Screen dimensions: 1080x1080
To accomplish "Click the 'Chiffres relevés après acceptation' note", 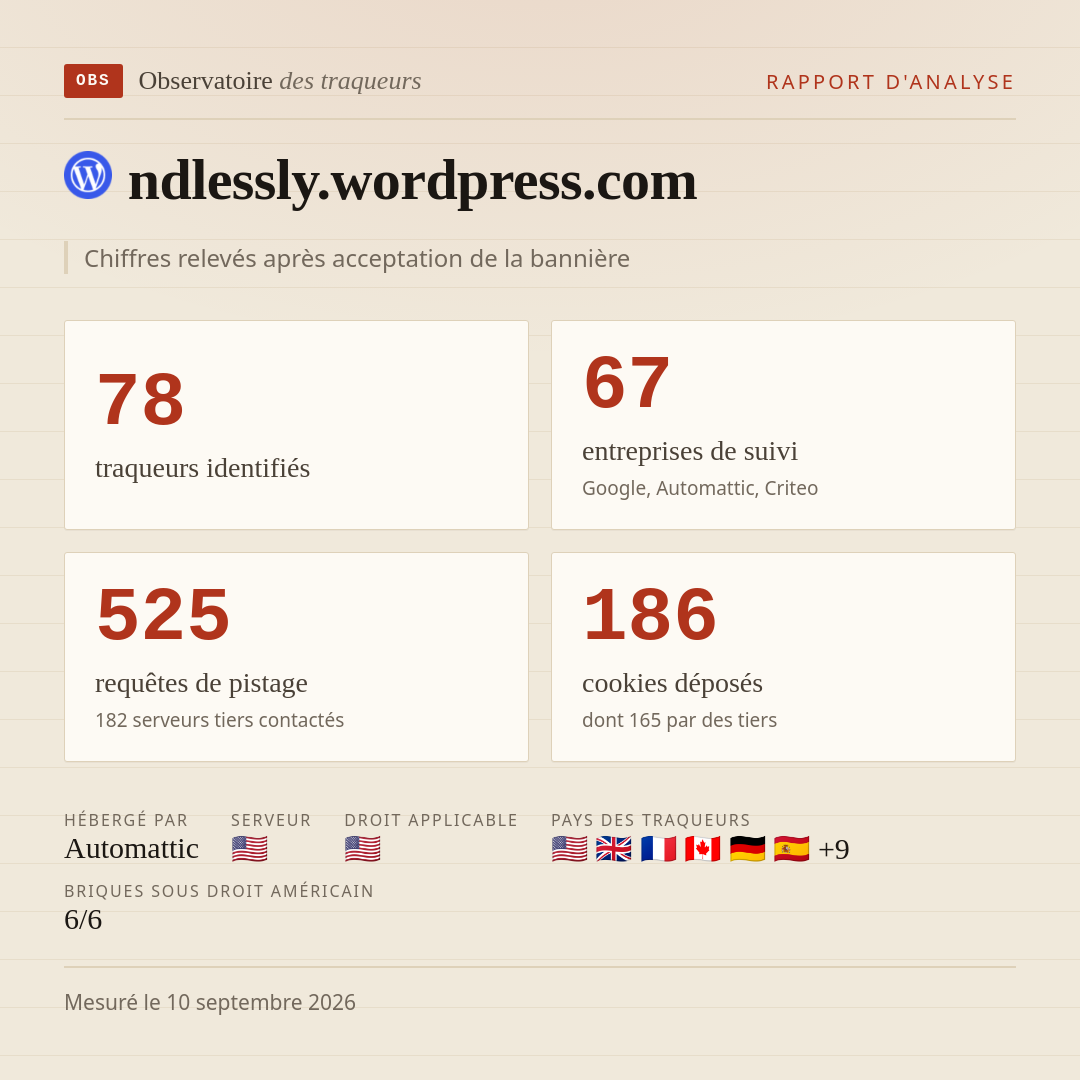I will tap(357, 258).
